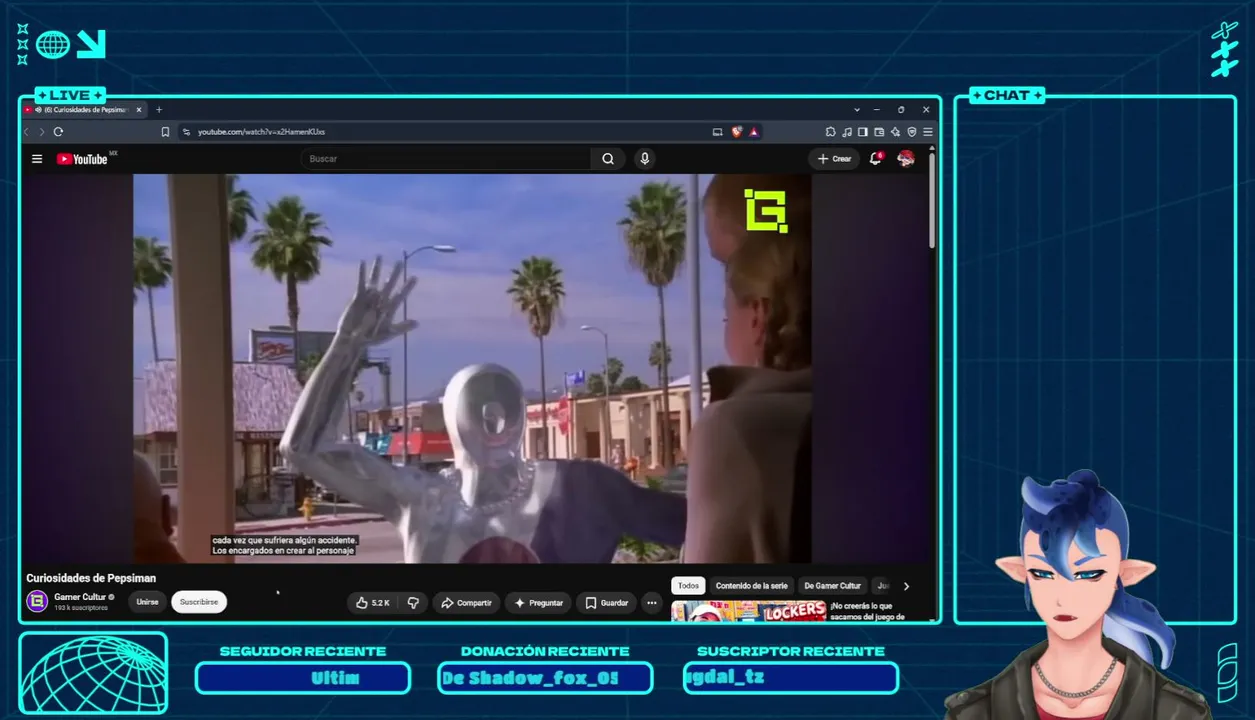
Task: Toggle the browser sidebar panel
Action: pyautogui.click(x=862, y=132)
